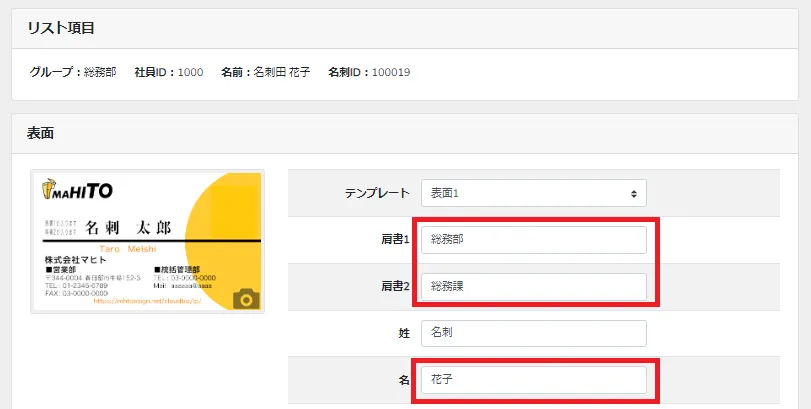Click the 姓 field containing 名刺
Viewport: 811px width, 409px height.
[x=534, y=333]
